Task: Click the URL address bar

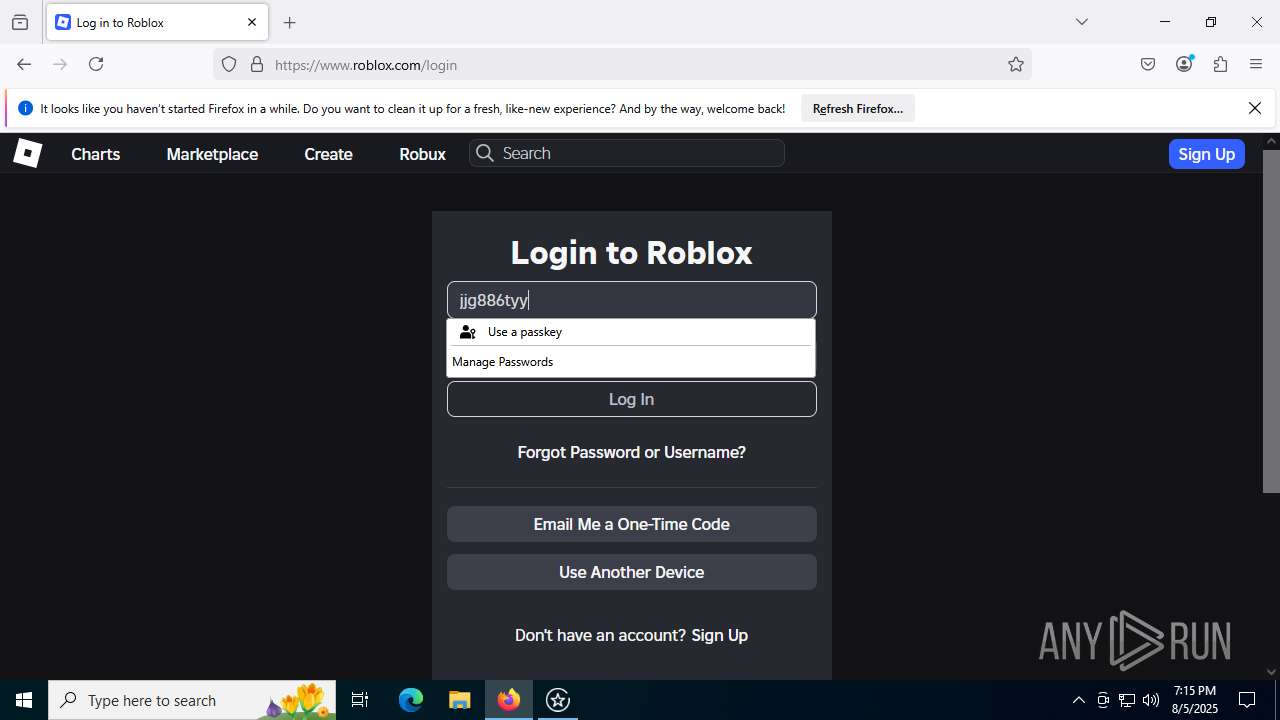Action: click(620, 64)
